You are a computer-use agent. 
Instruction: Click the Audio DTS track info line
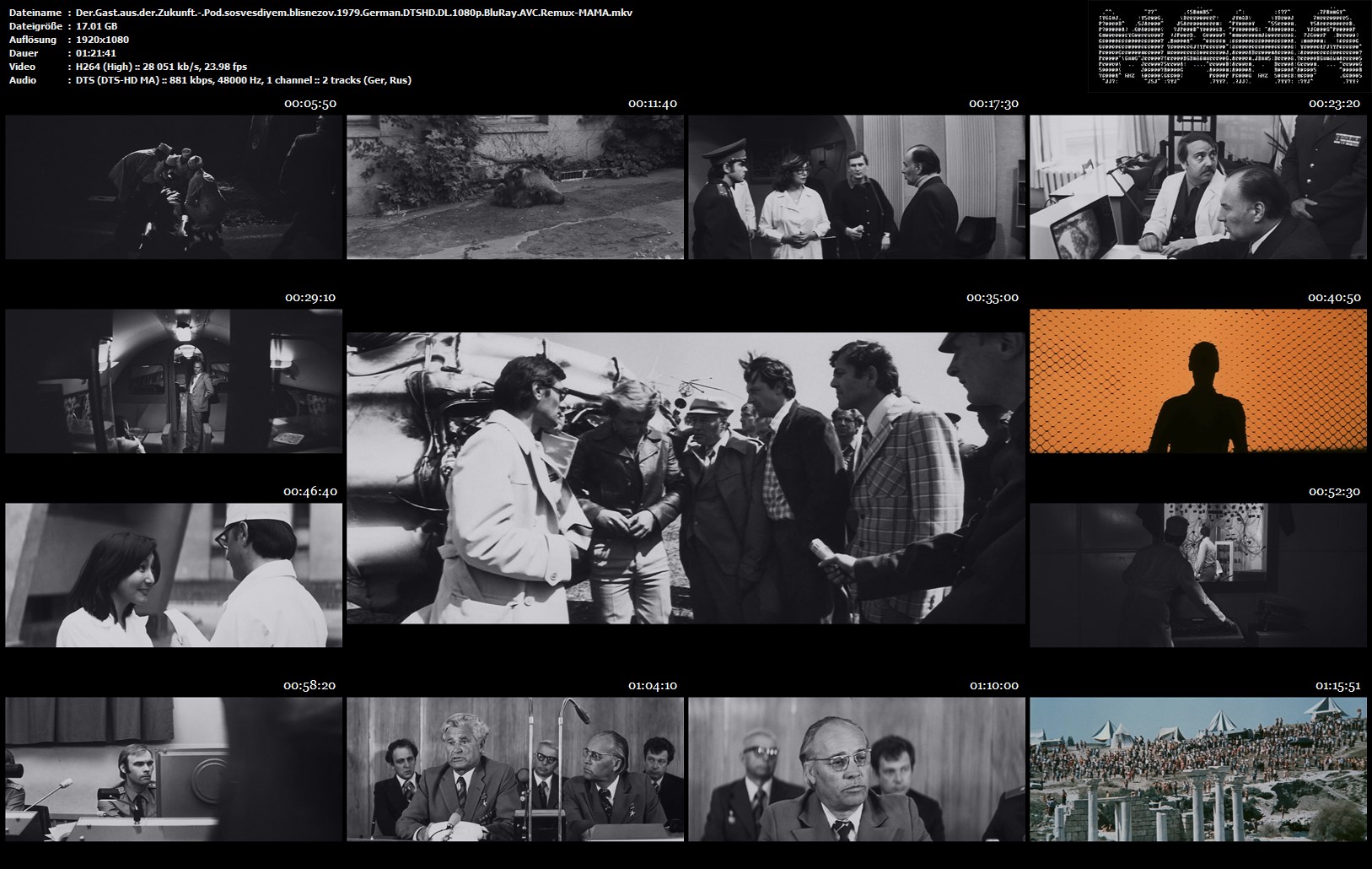coord(243,80)
